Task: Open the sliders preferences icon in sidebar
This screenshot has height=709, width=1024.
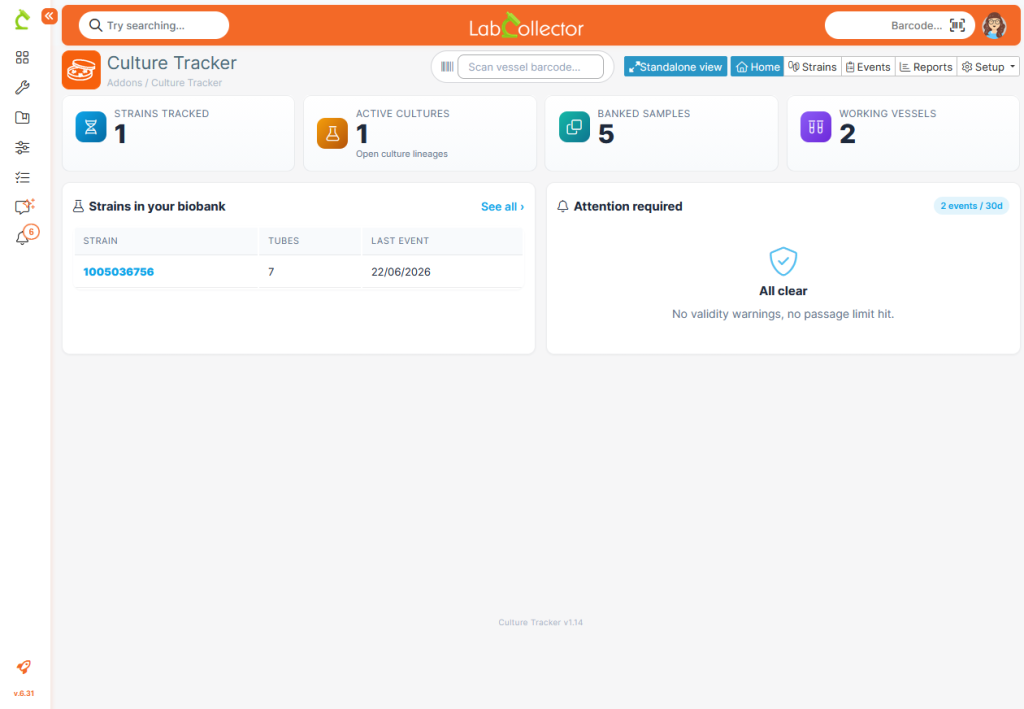Action: (22, 148)
